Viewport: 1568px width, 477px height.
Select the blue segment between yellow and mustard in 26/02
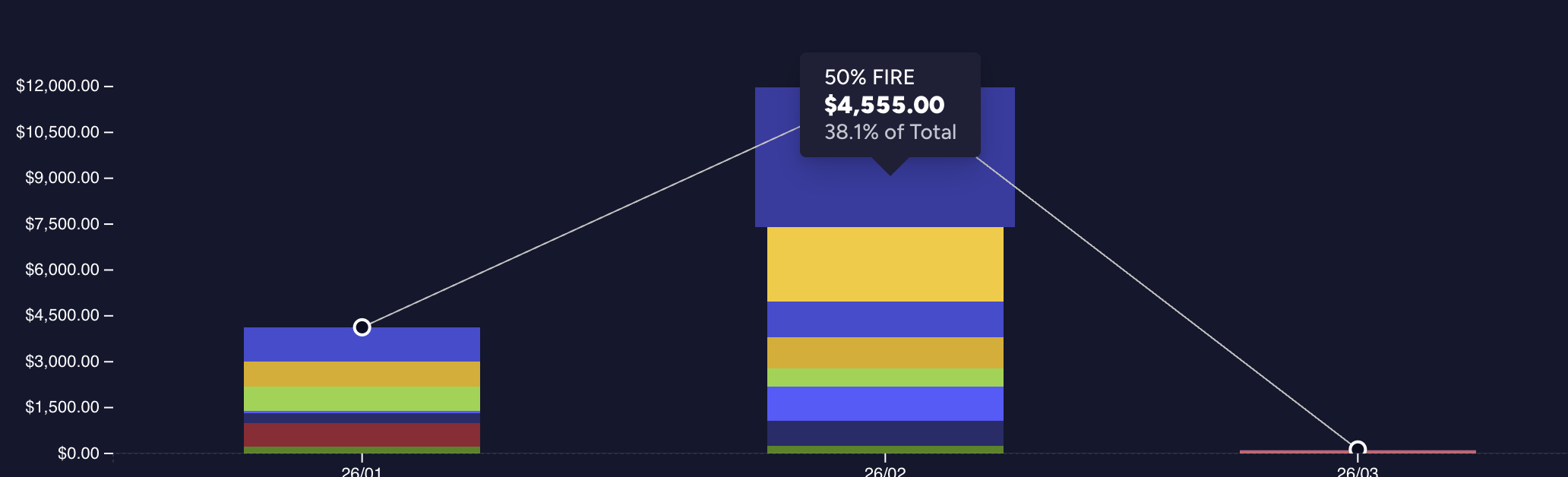(x=884, y=319)
